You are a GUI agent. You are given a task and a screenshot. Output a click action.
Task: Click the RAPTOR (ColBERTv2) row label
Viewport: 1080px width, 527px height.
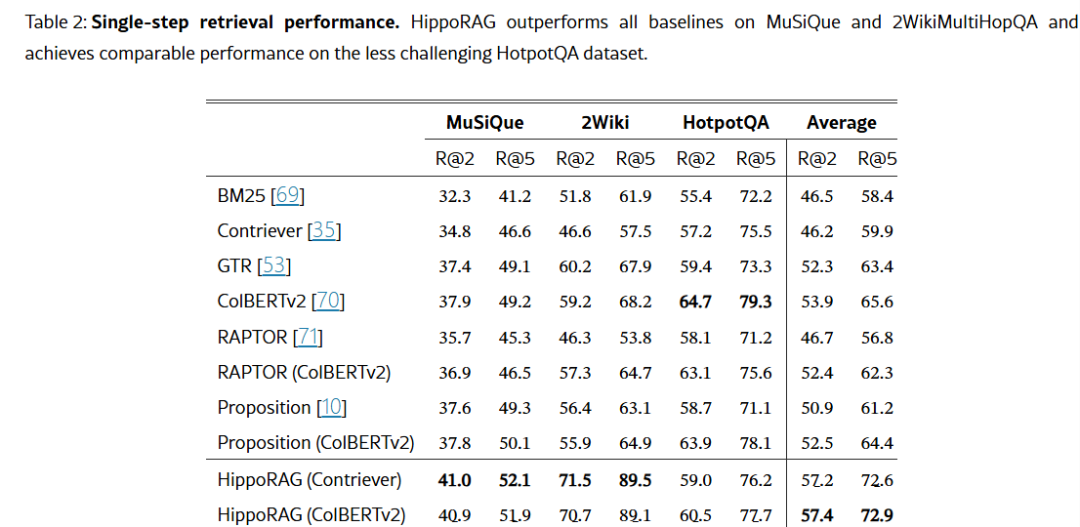point(304,372)
